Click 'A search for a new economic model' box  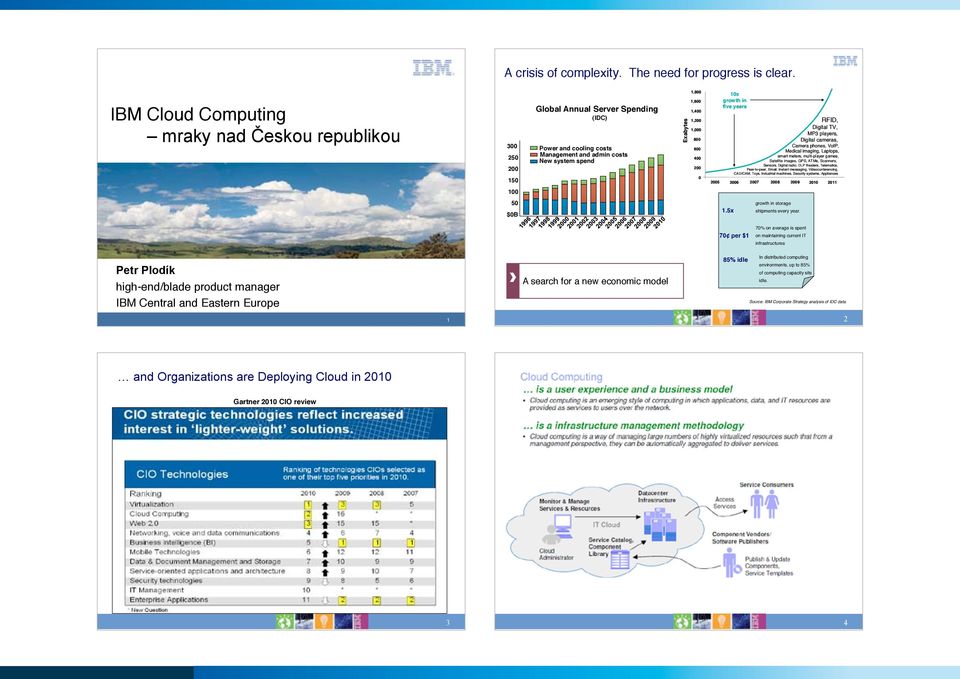595,281
